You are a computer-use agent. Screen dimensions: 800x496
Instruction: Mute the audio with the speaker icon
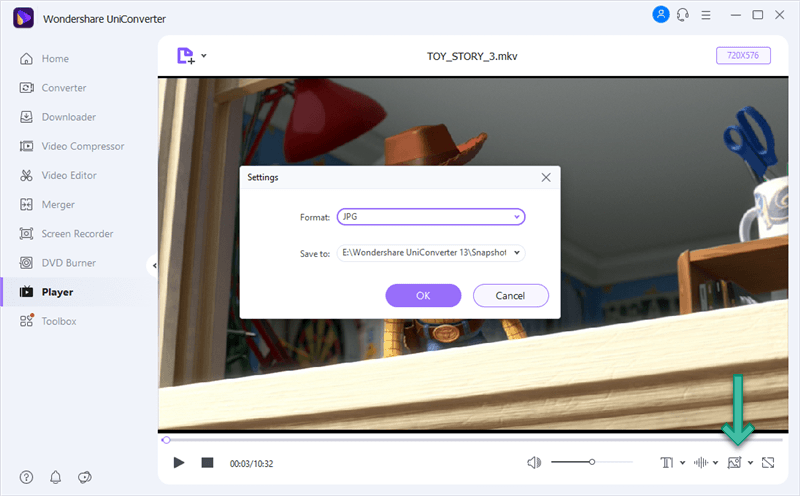coord(534,463)
